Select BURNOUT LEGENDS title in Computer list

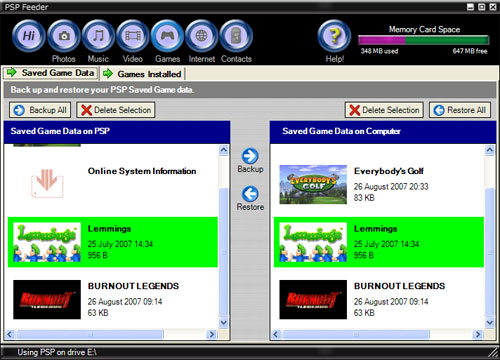point(399,286)
